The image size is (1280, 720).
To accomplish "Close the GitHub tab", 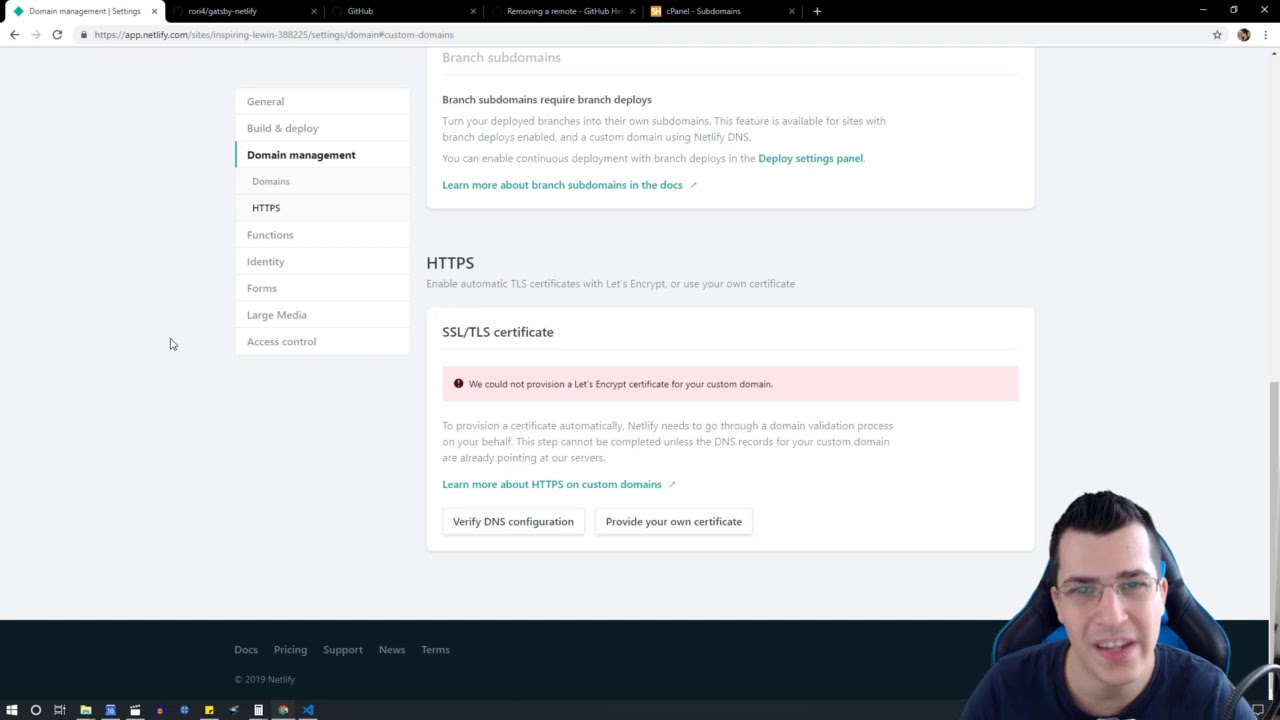I will [473, 11].
